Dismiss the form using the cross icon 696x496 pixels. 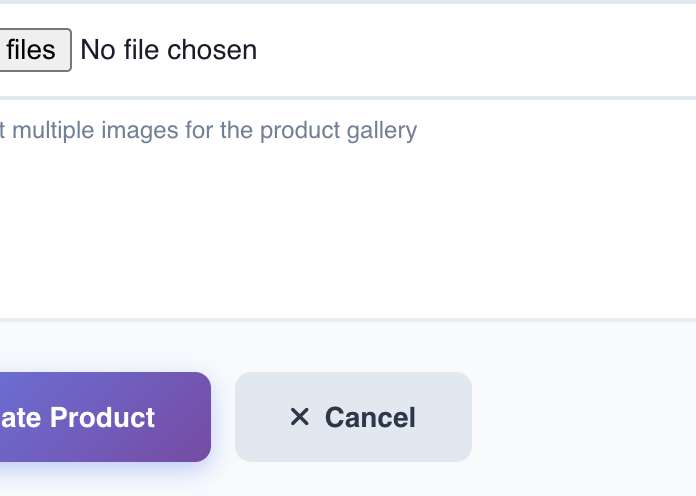tap(299, 417)
